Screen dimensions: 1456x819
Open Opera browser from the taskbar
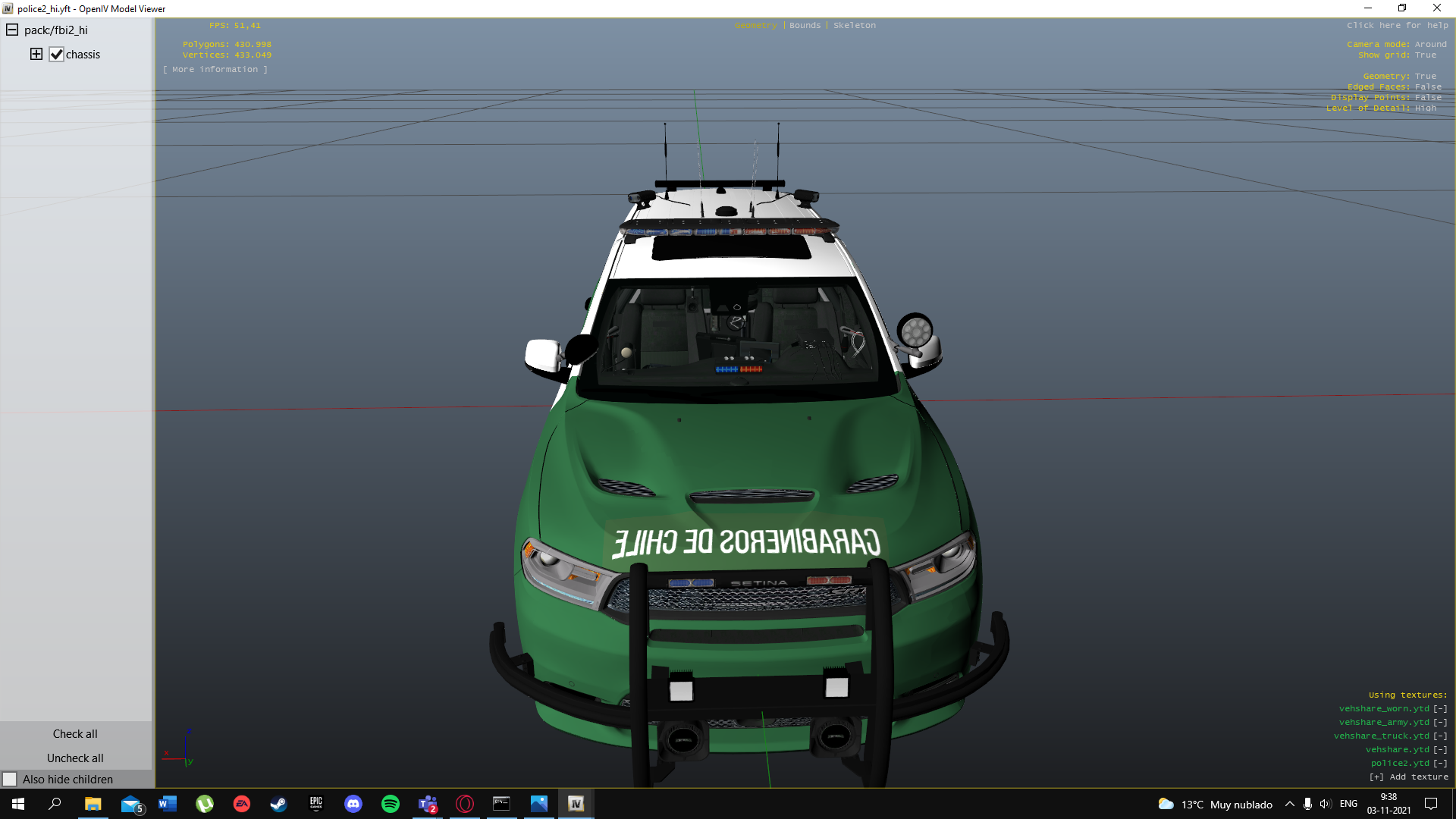point(465,804)
